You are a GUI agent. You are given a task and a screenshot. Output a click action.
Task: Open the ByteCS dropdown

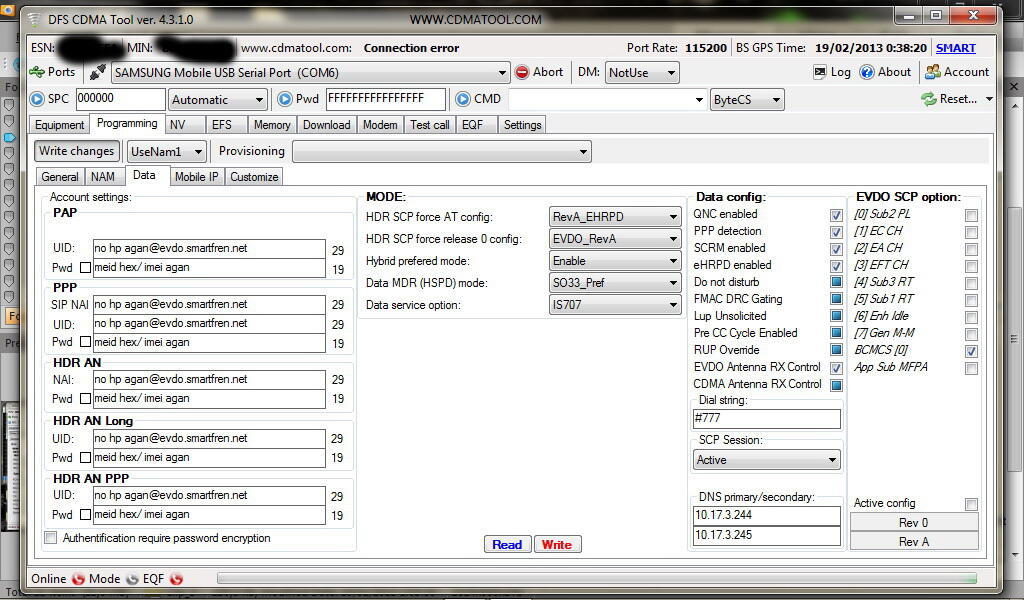[x=747, y=100]
